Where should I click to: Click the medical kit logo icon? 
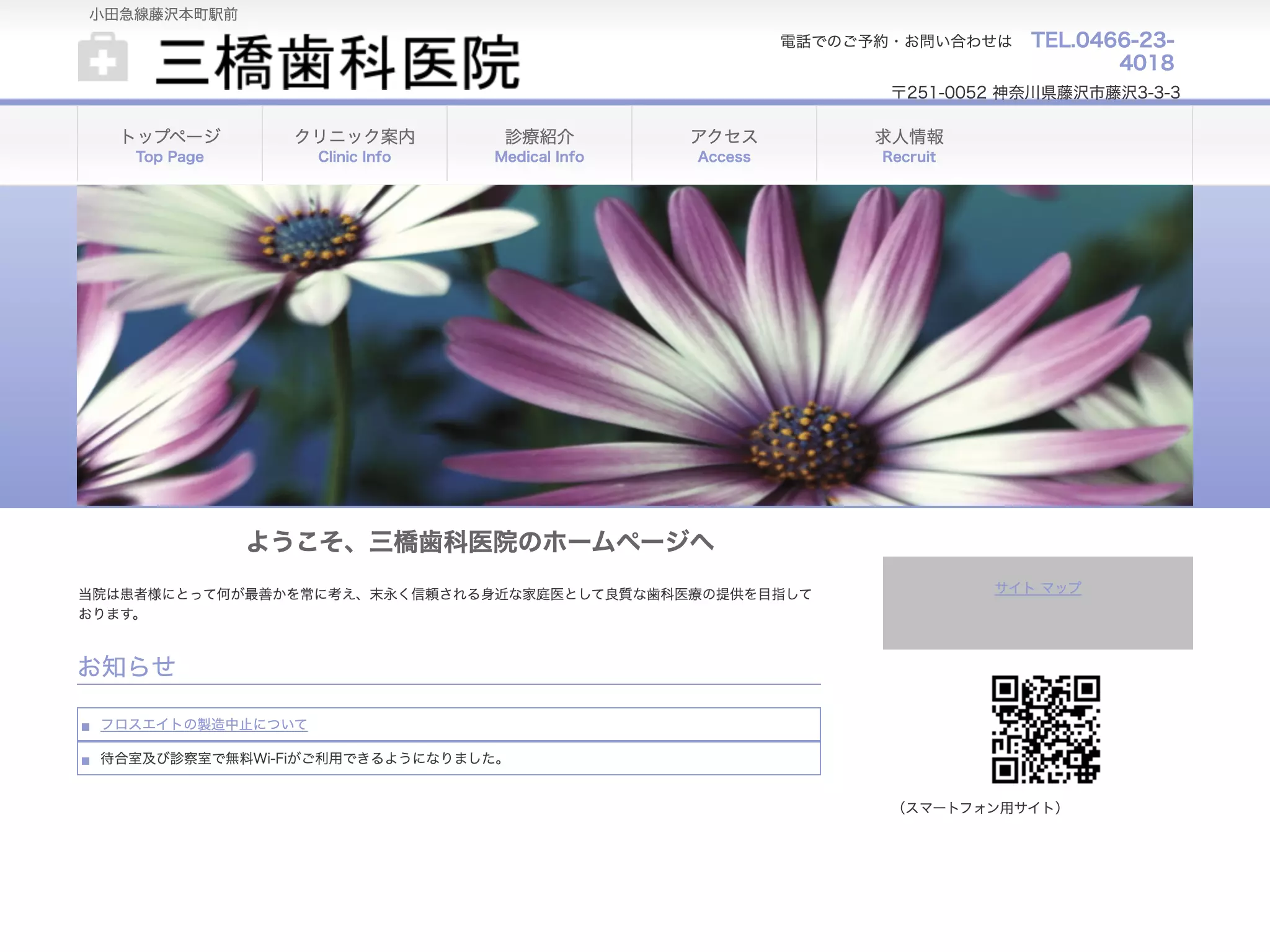click(103, 57)
